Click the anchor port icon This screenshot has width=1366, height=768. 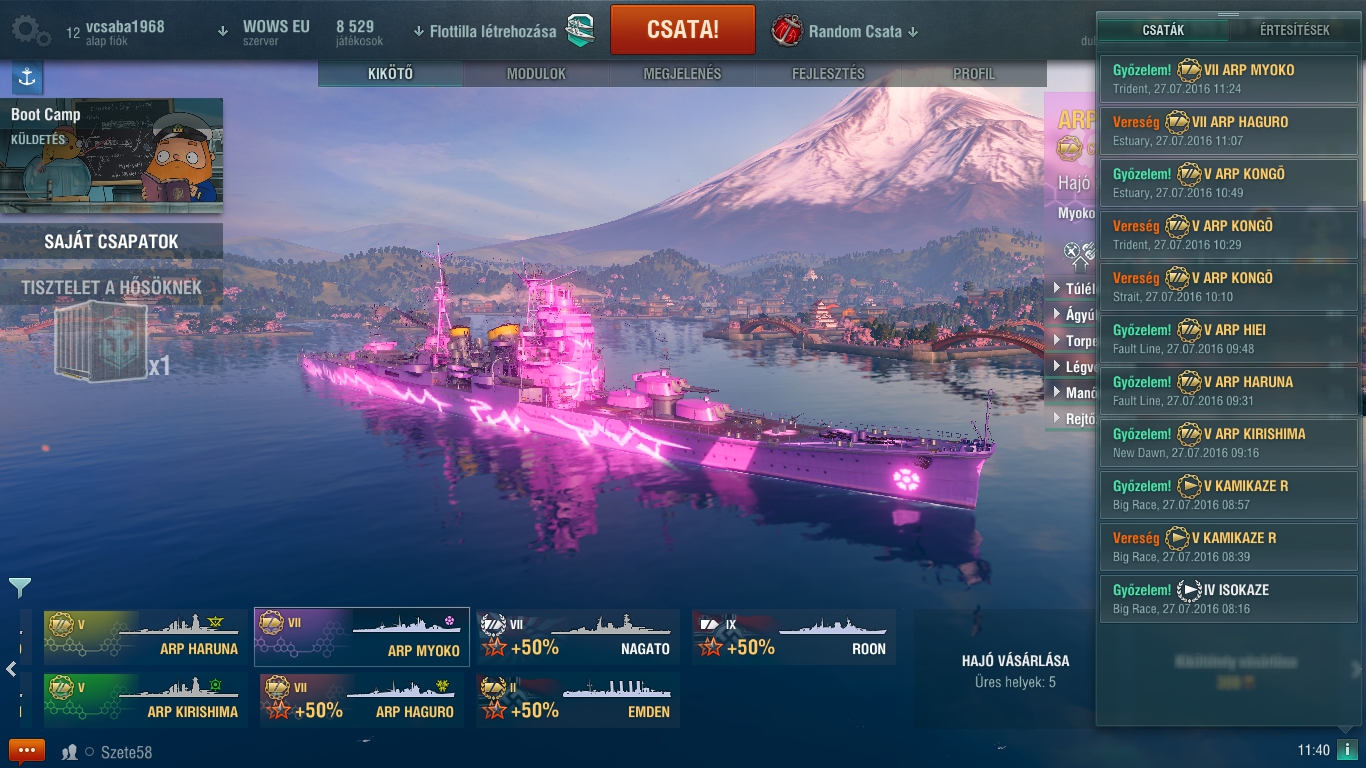[x=26, y=77]
